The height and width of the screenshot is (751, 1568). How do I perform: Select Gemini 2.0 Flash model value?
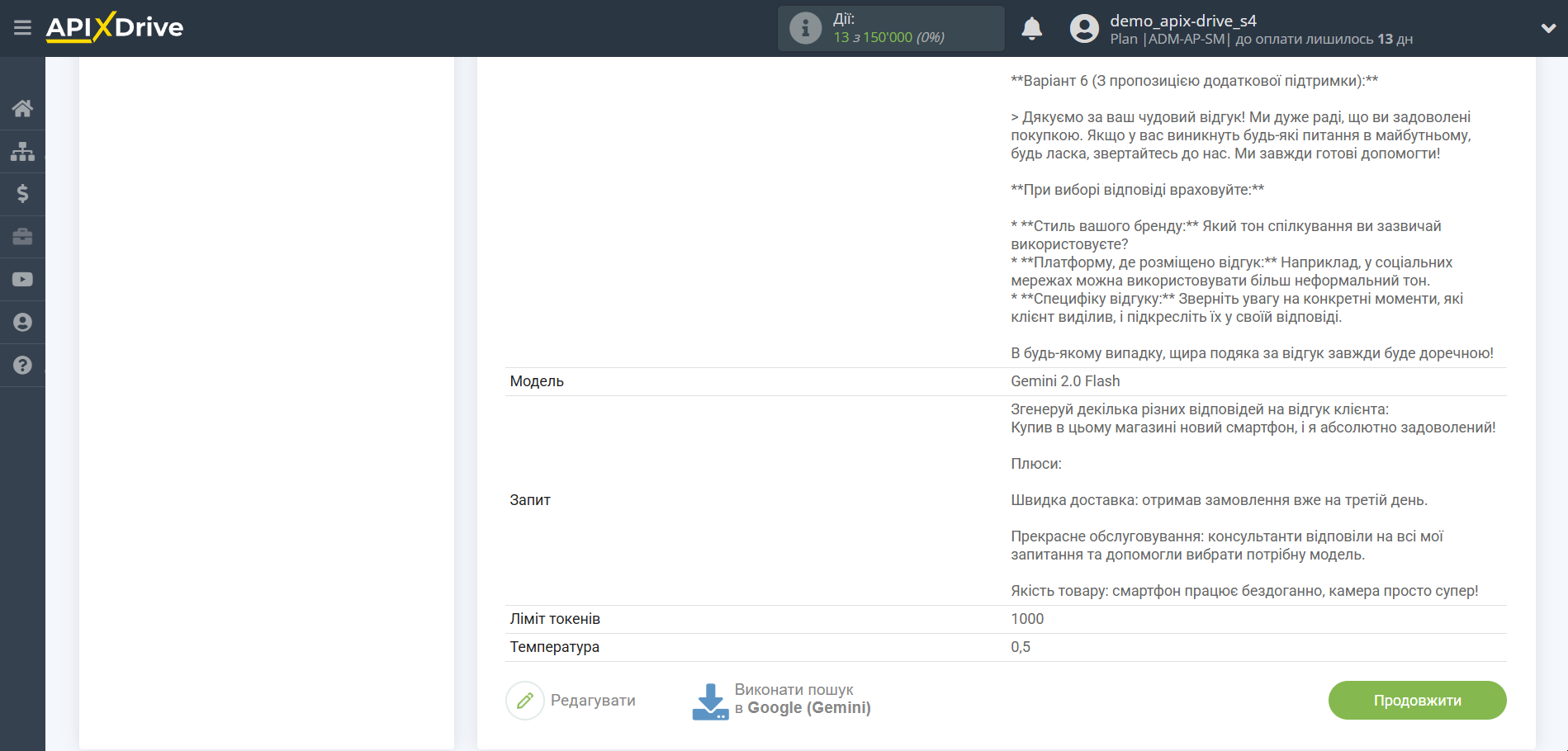[x=1065, y=381]
